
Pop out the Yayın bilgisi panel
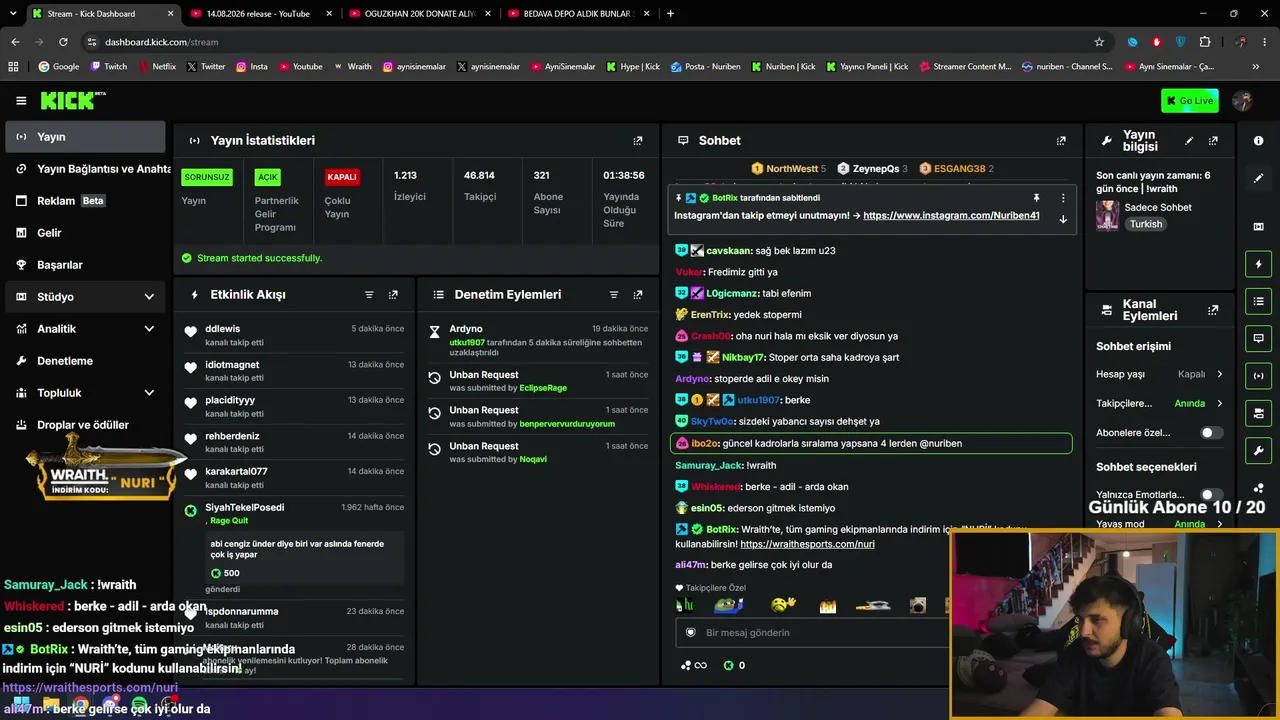coord(1213,141)
